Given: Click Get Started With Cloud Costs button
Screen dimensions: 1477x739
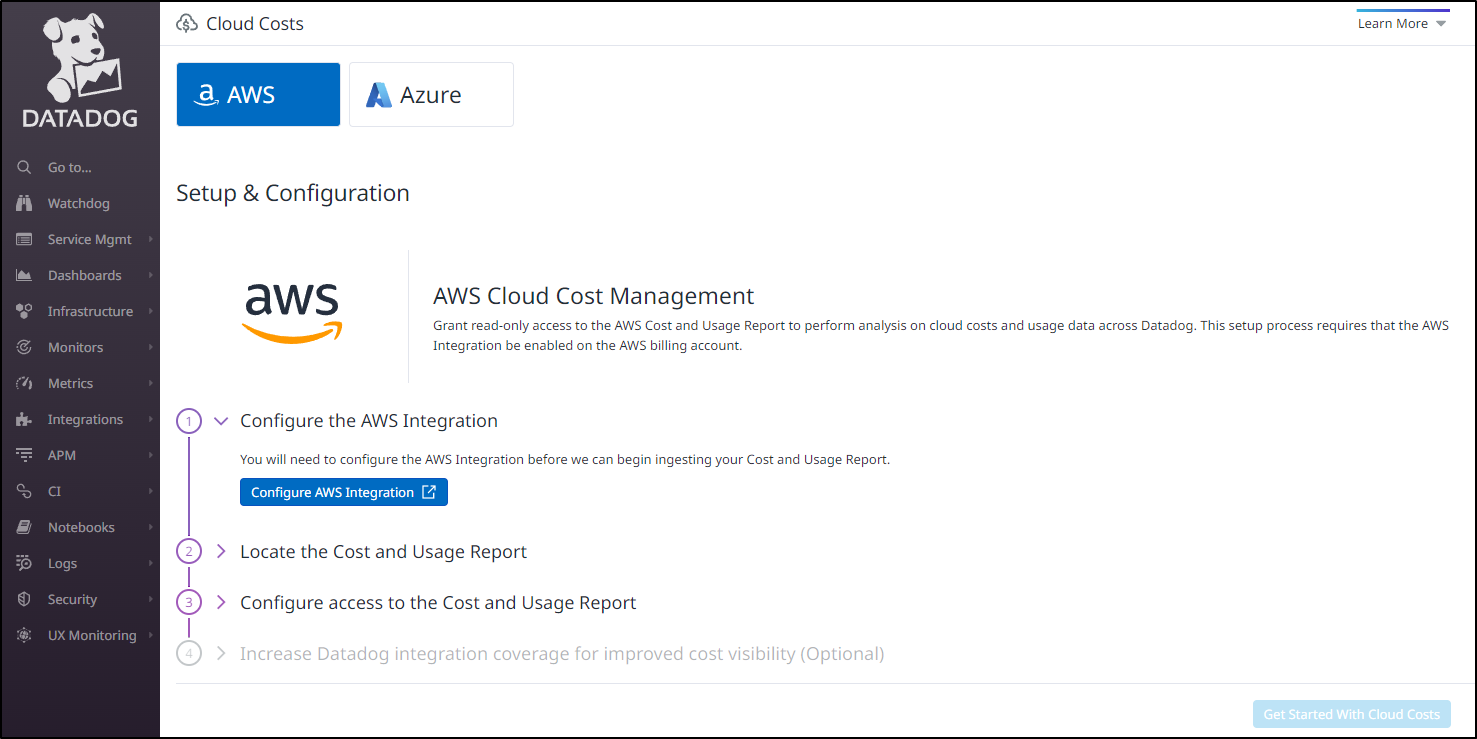Looking at the screenshot, I should pyautogui.click(x=1351, y=714).
